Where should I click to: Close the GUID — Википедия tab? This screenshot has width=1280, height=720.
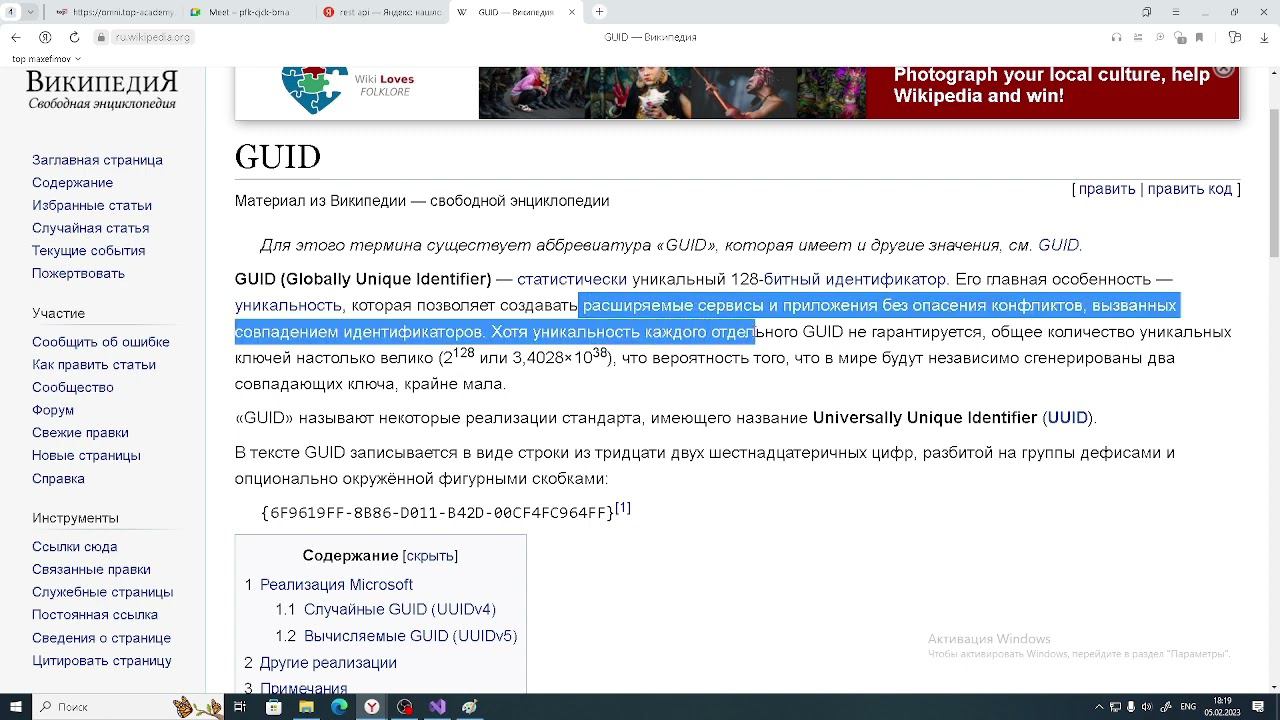tap(572, 12)
